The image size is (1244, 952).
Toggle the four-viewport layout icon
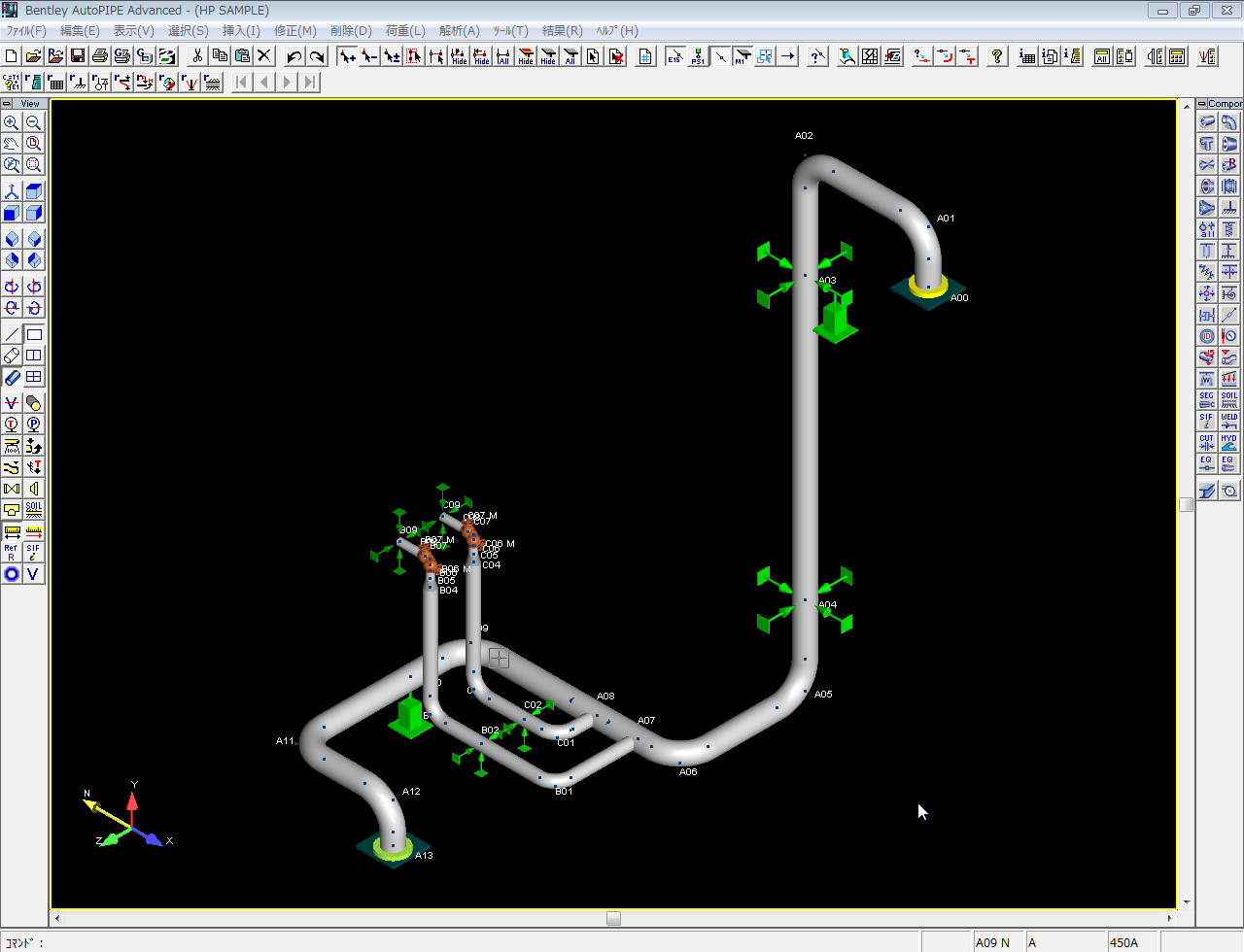(x=34, y=377)
